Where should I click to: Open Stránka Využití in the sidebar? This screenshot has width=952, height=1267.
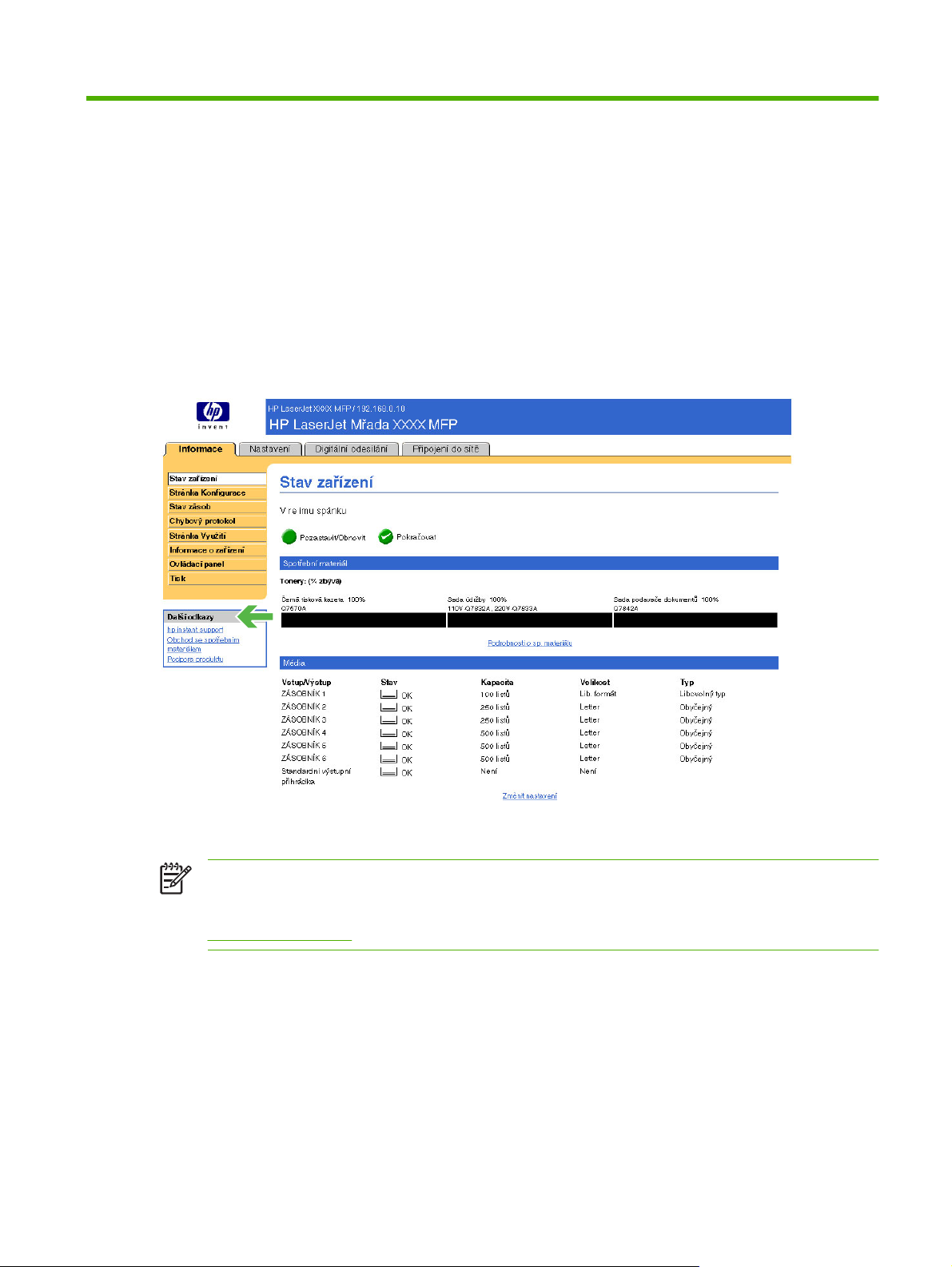[x=217, y=536]
